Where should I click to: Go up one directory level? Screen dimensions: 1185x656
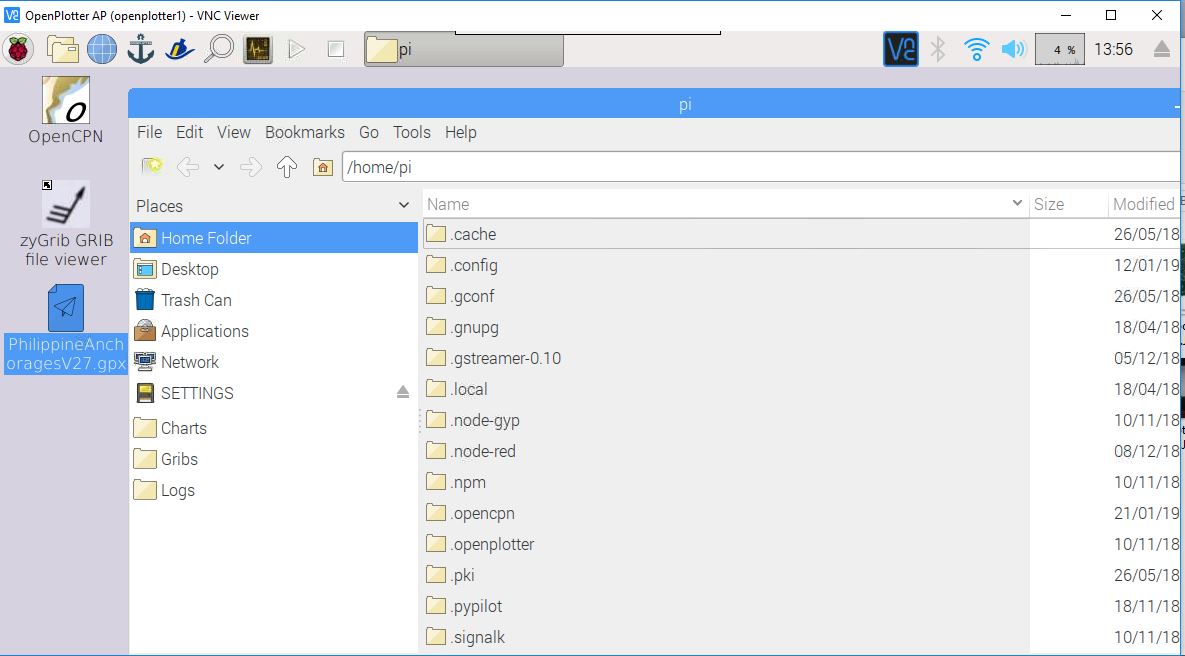coord(286,167)
